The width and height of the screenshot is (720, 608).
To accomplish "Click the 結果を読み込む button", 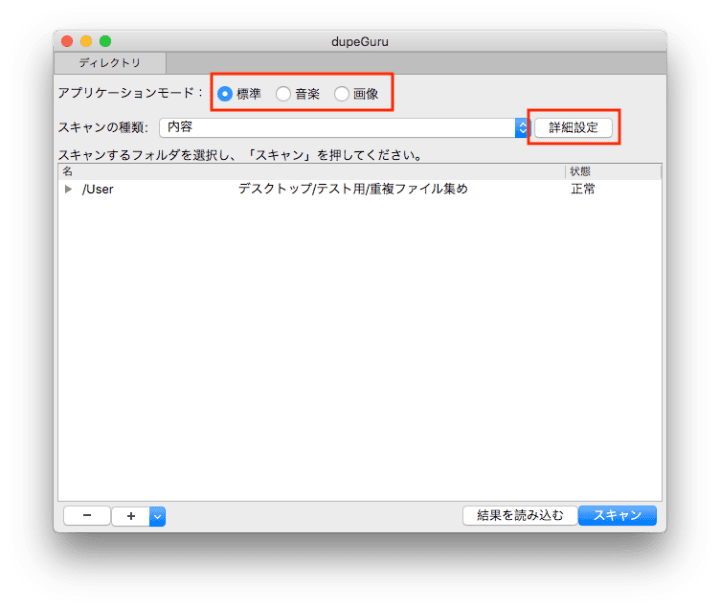I will click(x=520, y=515).
